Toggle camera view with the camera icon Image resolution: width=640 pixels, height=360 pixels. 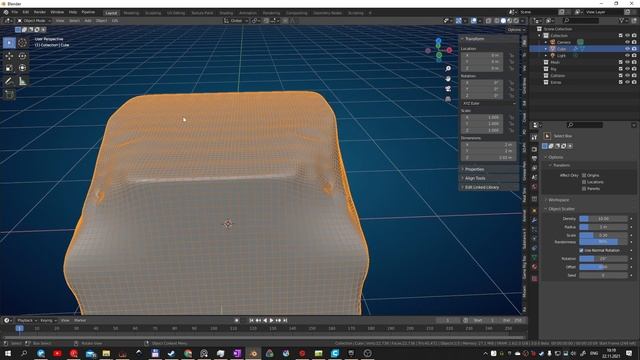tap(448, 89)
